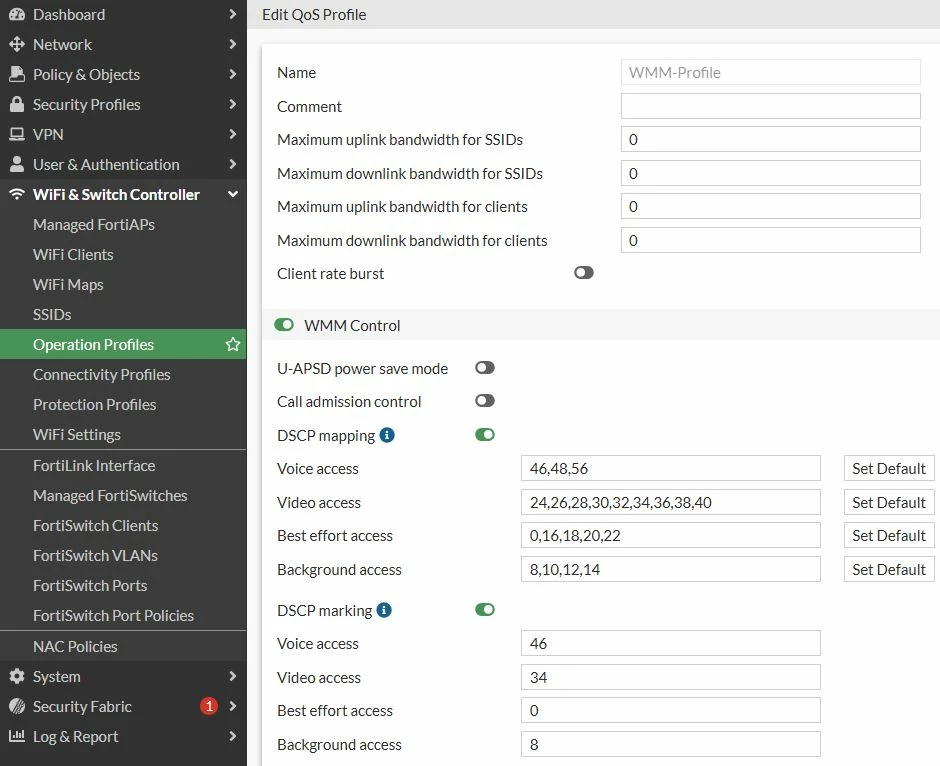Screen dimensions: 940x766
Task: Expand the Dashboard menu chevron
Action: click(233, 14)
